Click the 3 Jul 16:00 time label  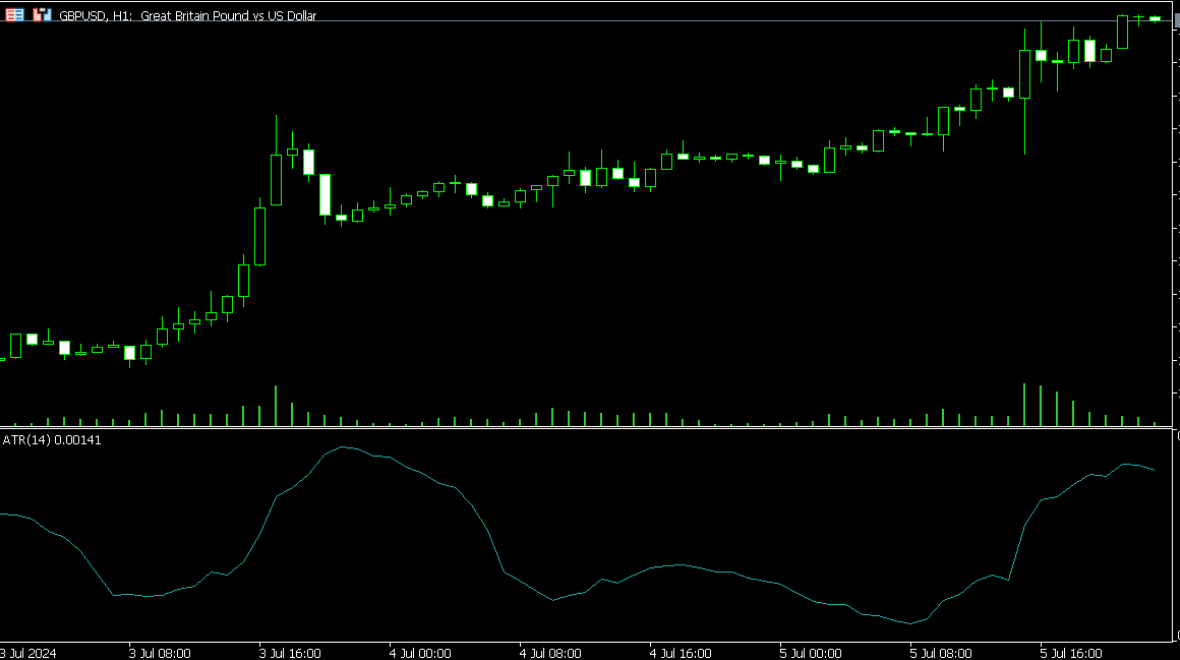point(290,653)
